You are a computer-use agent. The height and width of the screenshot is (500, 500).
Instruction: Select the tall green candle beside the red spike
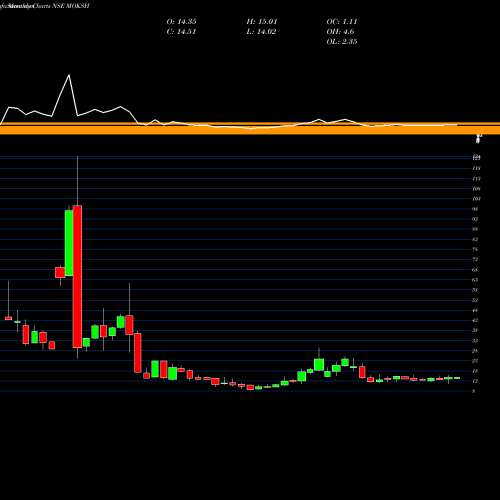[69, 243]
